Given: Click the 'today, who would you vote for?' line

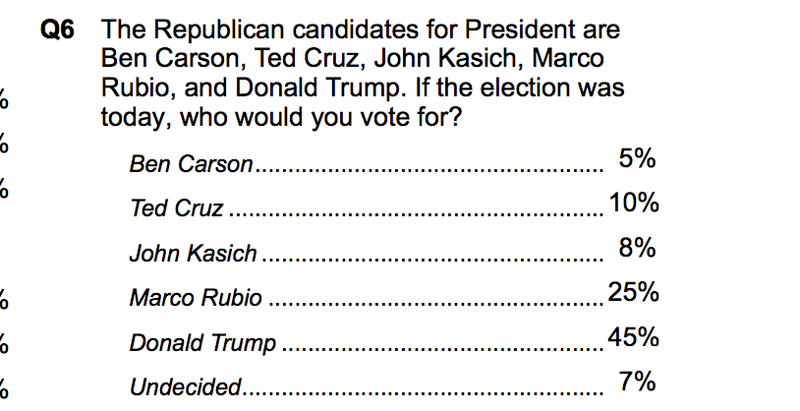Looking at the screenshot, I should pos(281,118).
